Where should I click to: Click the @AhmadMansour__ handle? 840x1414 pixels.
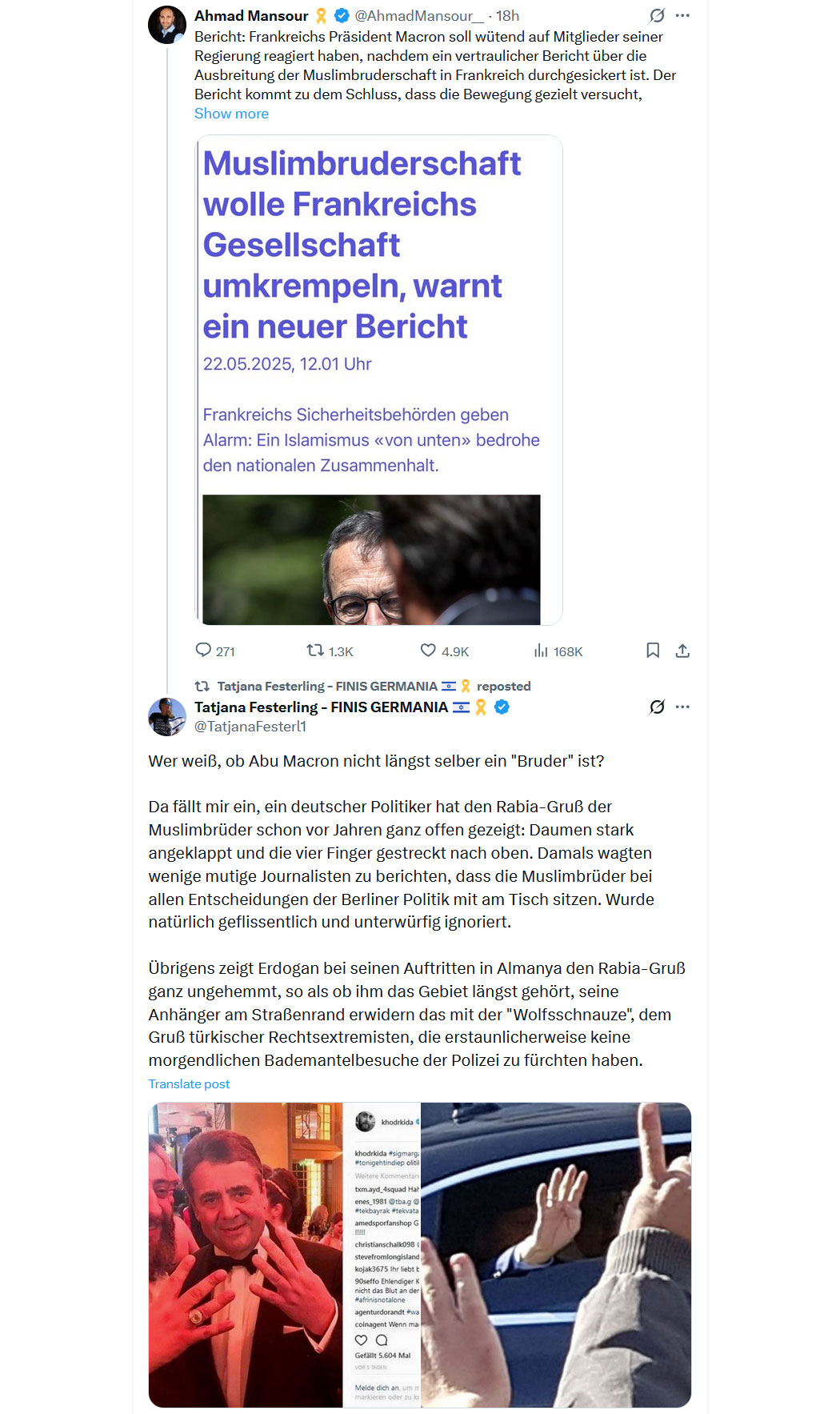[419, 16]
